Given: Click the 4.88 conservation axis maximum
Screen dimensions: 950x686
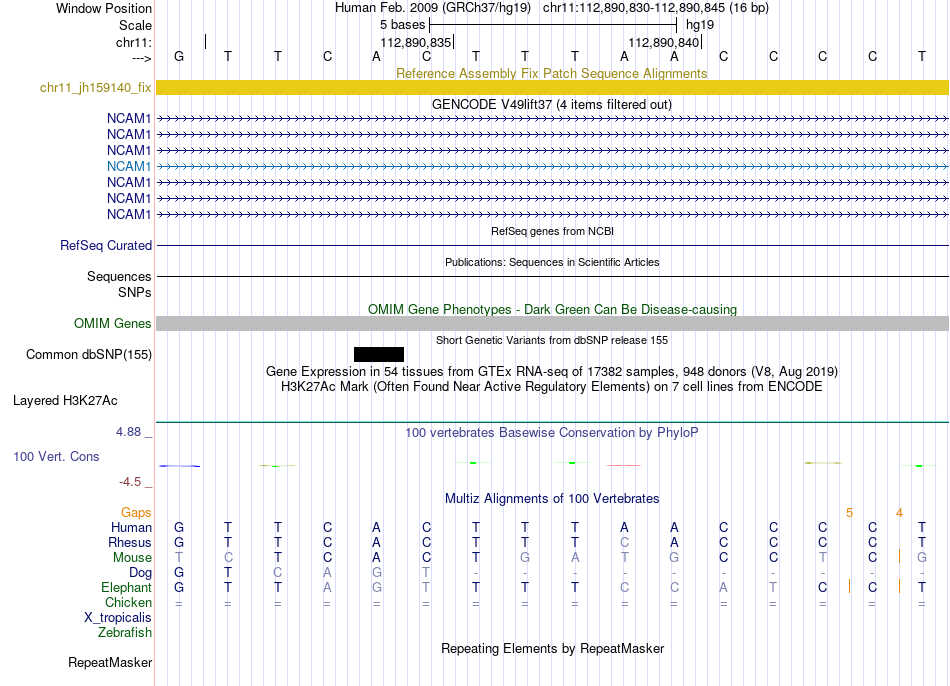Looking at the screenshot, I should coord(128,431).
